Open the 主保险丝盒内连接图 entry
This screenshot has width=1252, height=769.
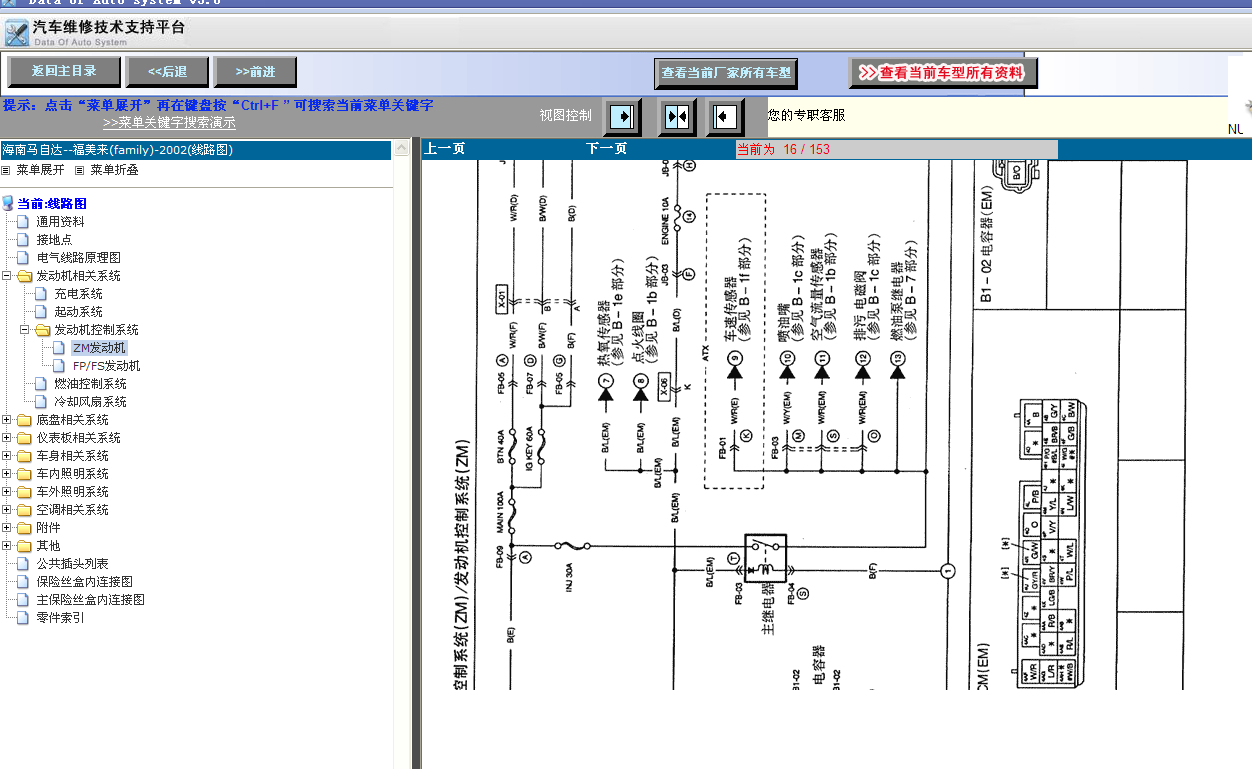90,600
